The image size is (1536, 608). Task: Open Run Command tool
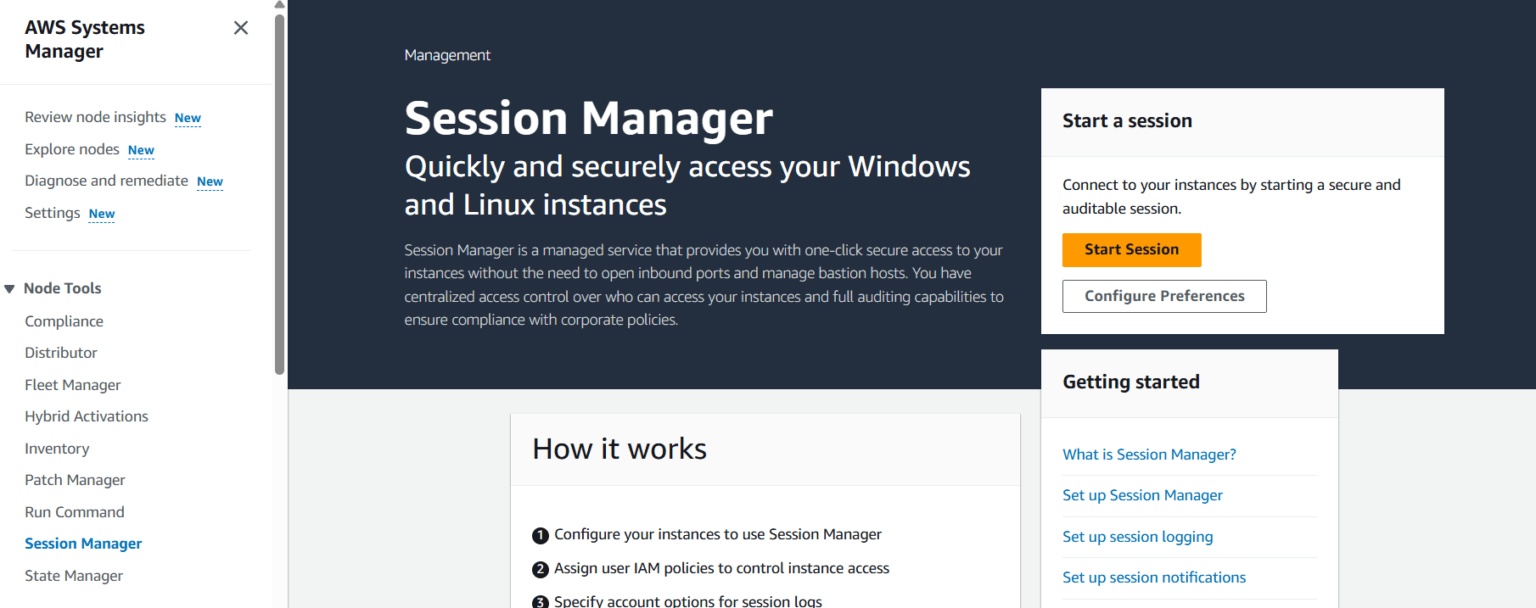(74, 511)
